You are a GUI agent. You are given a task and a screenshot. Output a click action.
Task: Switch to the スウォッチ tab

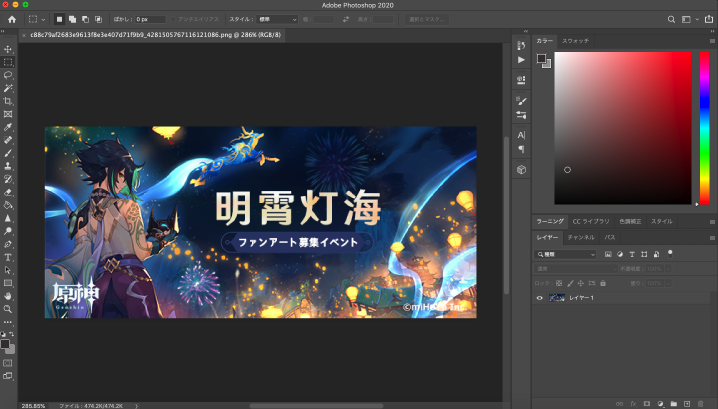575,41
